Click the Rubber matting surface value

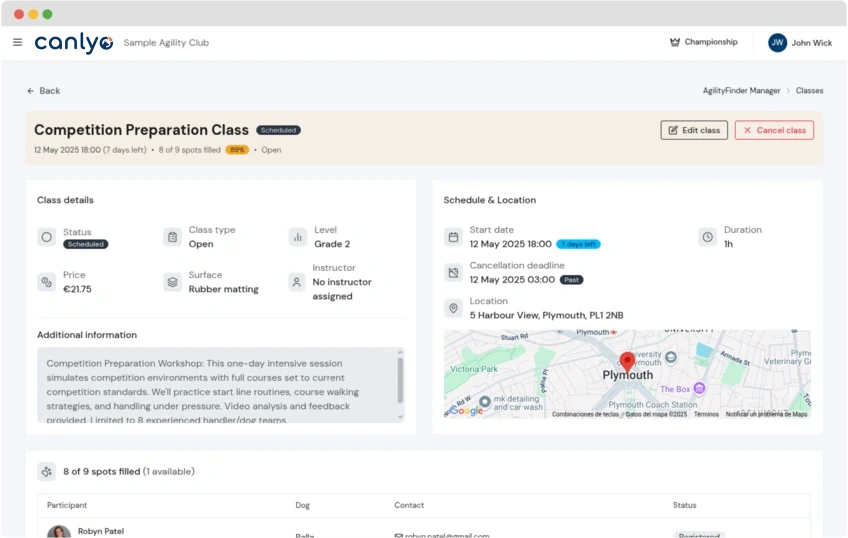[223, 289]
